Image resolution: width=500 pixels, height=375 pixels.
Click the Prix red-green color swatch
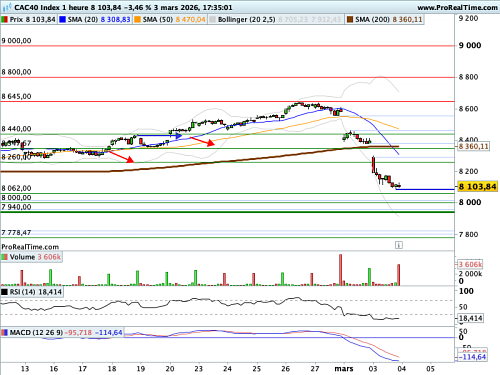5,20
